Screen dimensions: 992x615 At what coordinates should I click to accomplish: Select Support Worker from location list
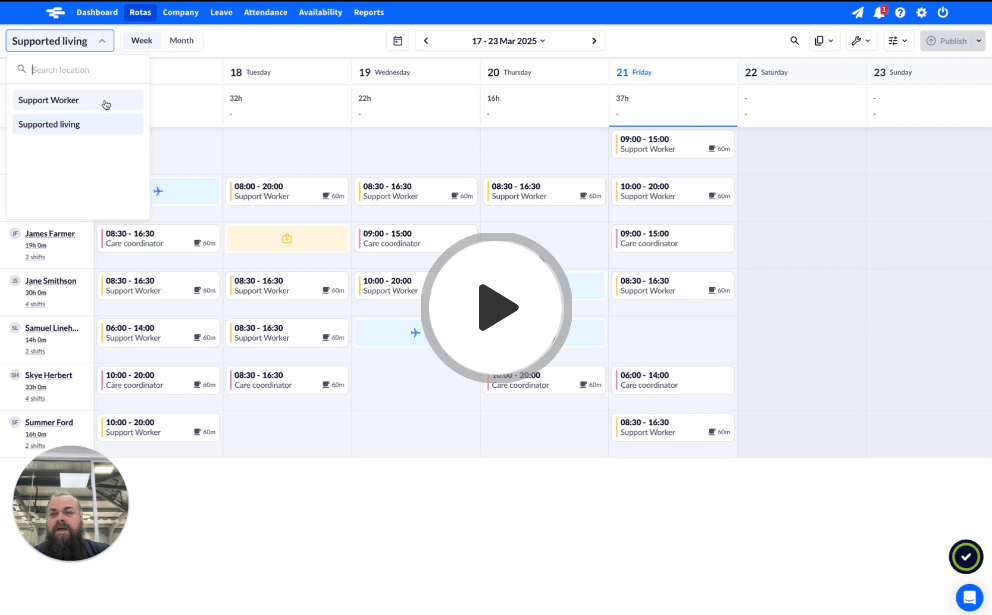49,100
